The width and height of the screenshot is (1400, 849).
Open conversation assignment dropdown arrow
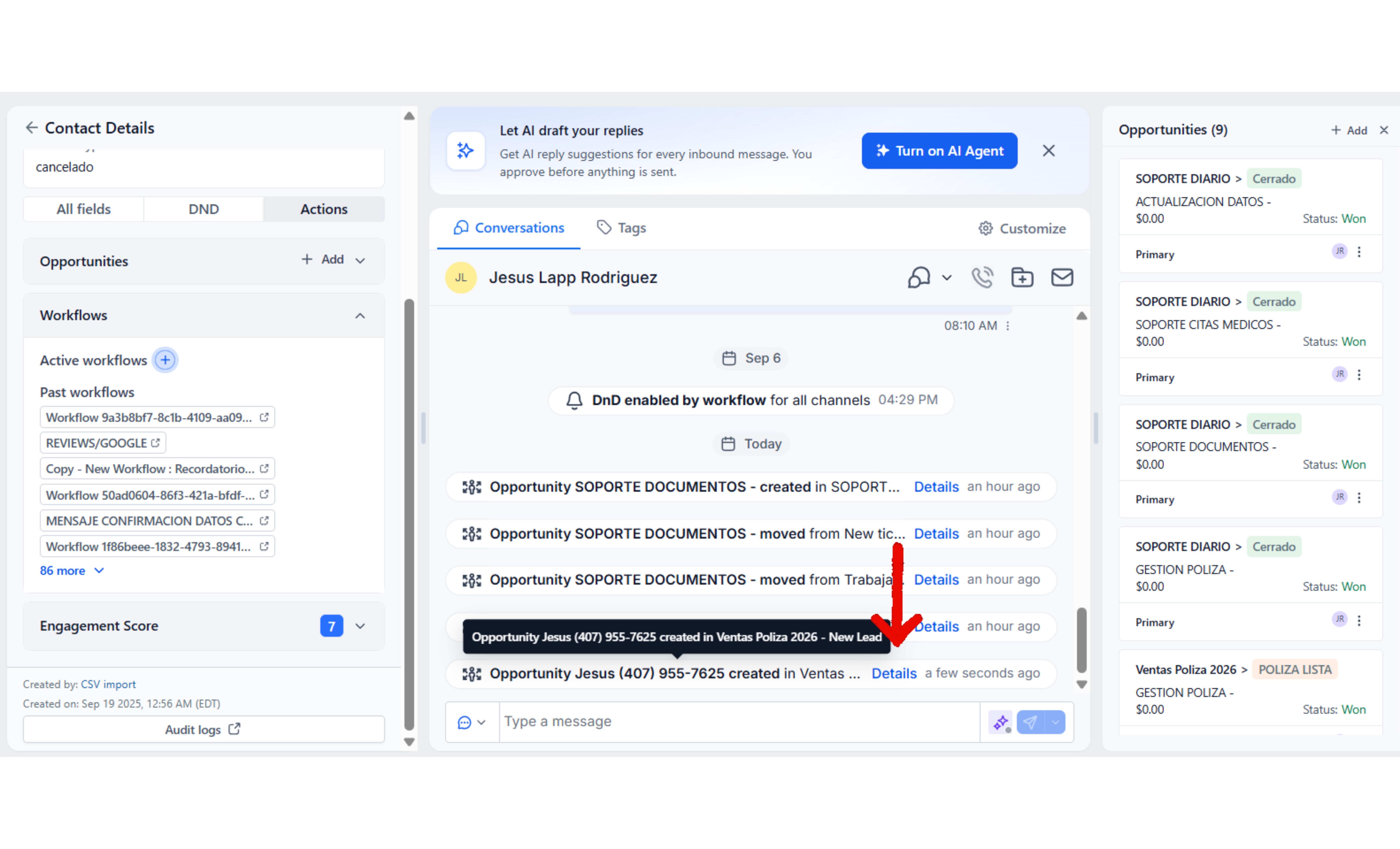pos(947,278)
